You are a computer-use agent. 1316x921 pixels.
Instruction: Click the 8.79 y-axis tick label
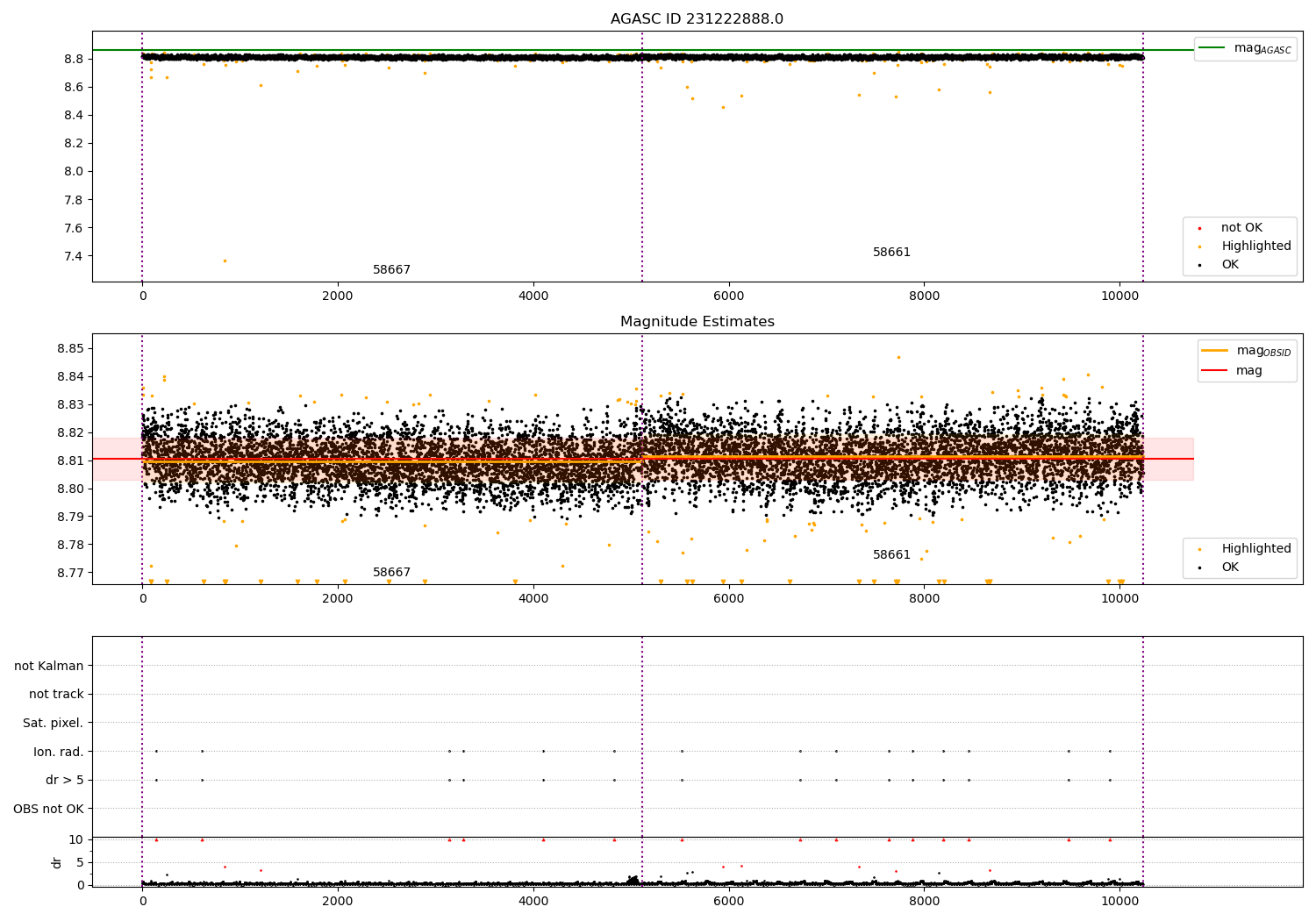point(70,517)
